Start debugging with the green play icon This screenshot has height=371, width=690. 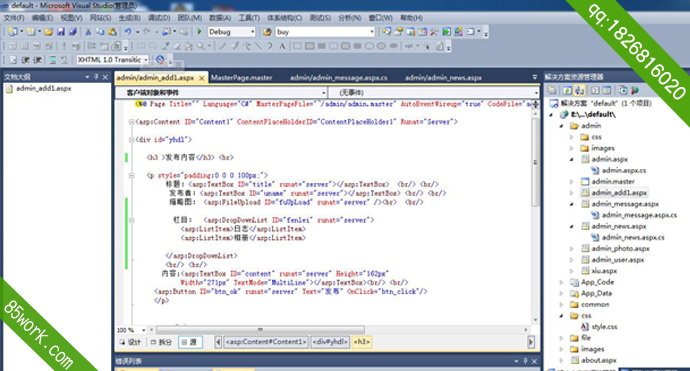[x=199, y=32]
